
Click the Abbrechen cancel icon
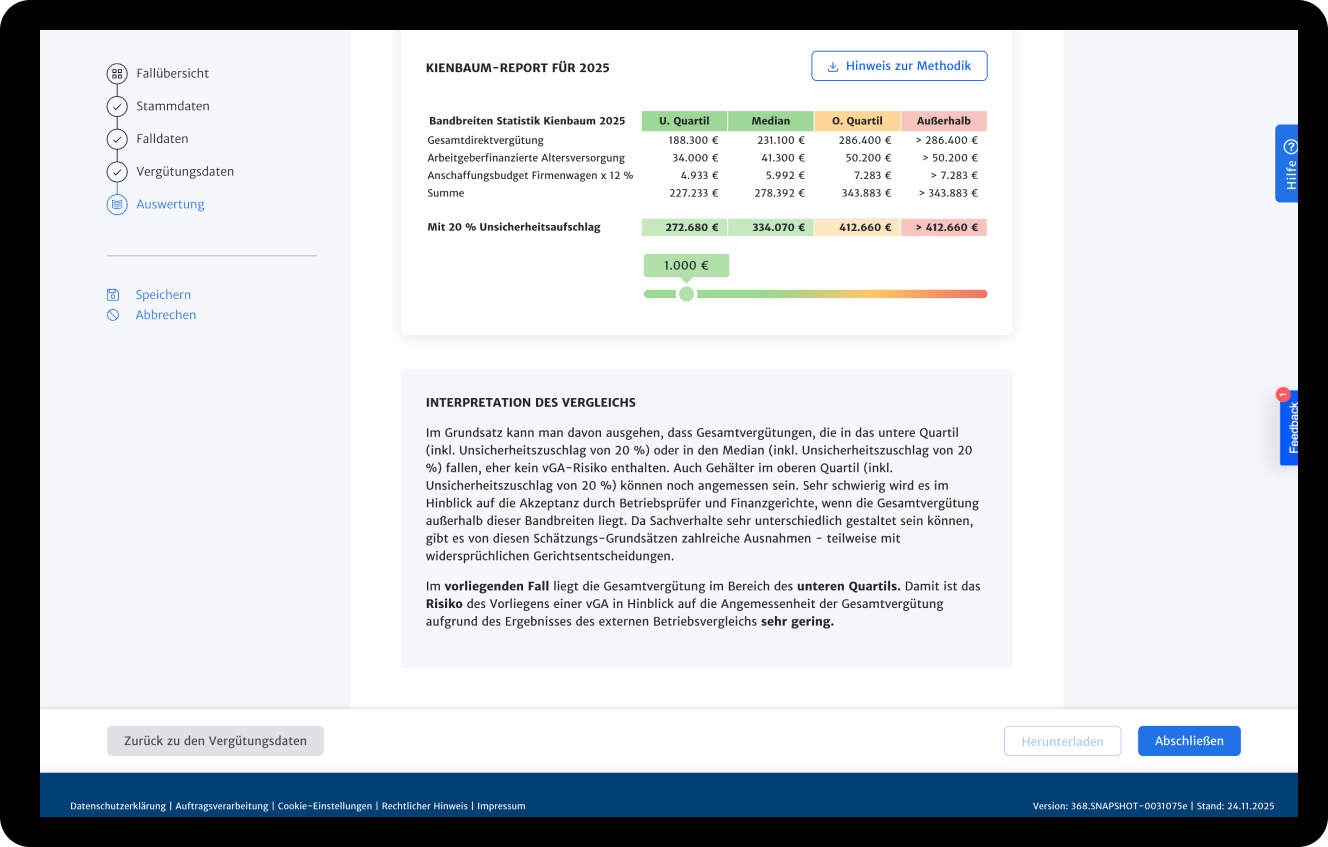[113, 315]
